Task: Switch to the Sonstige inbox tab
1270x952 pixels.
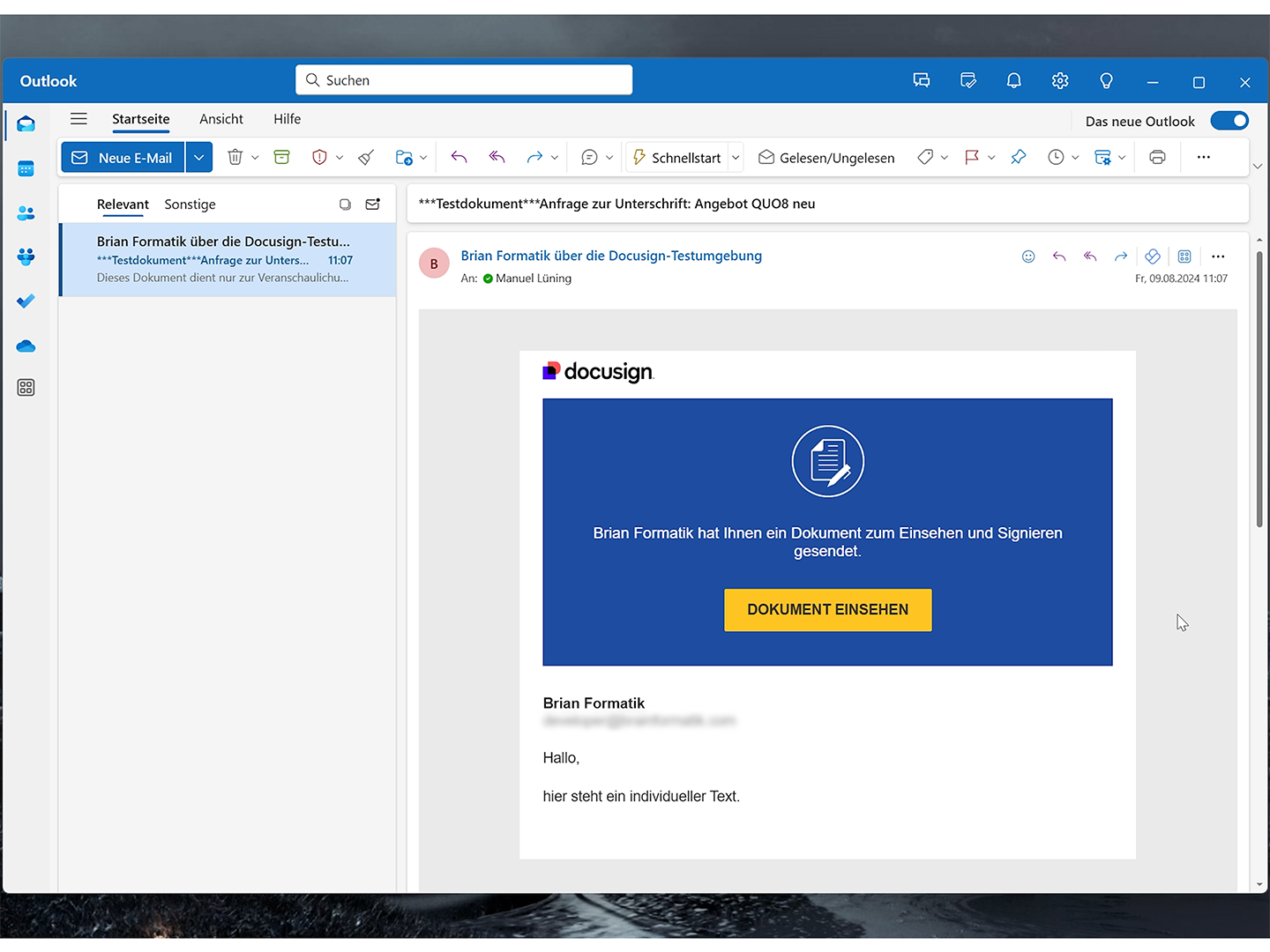Action: pyautogui.click(x=190, y=205)
